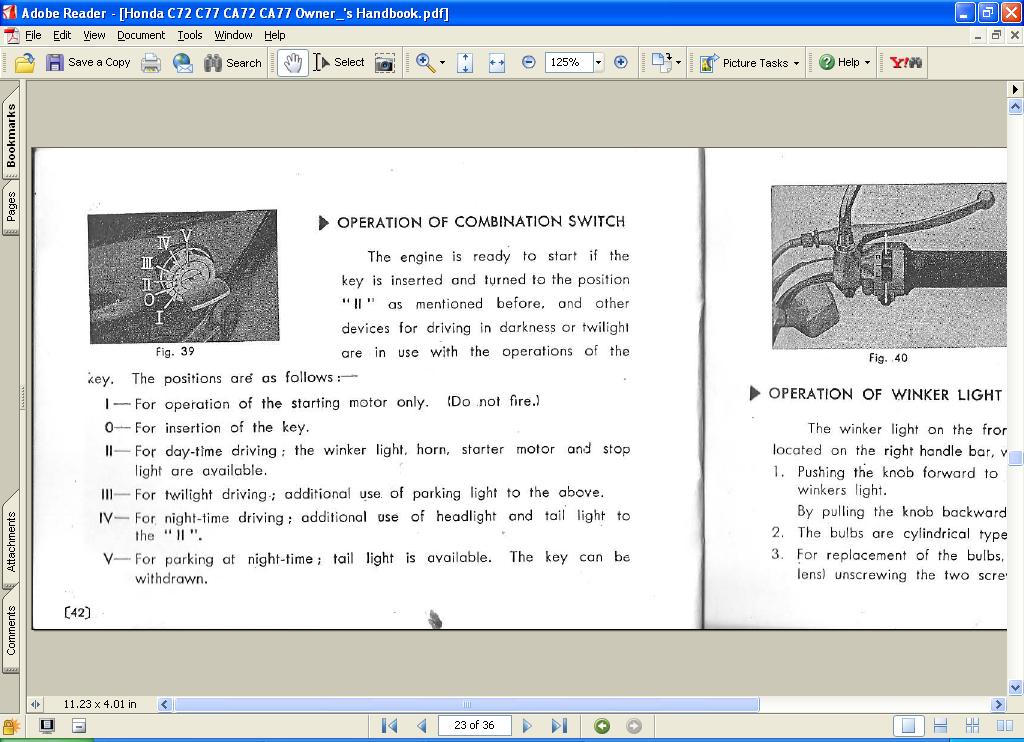Click the Search button

tap(233, 63)
